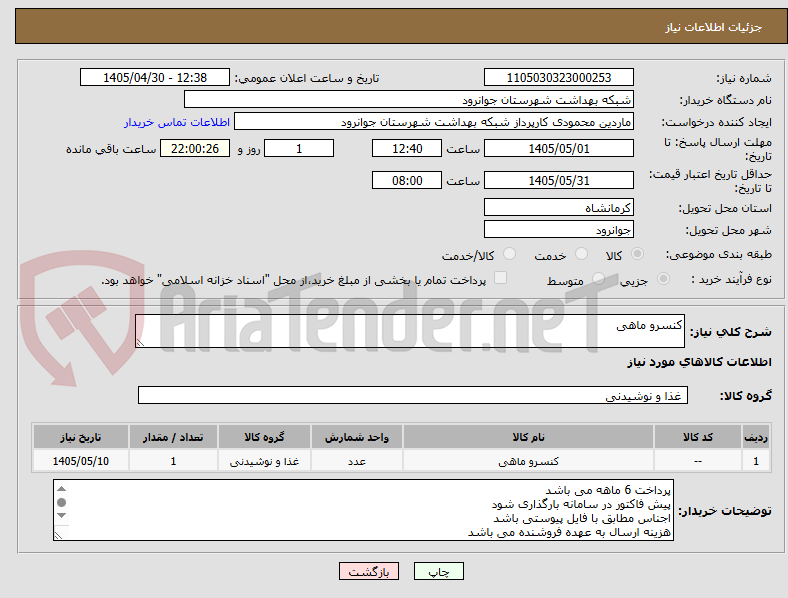Click the price validity date 1405/05/31
The image size is (788, 598).
point(558,180)
